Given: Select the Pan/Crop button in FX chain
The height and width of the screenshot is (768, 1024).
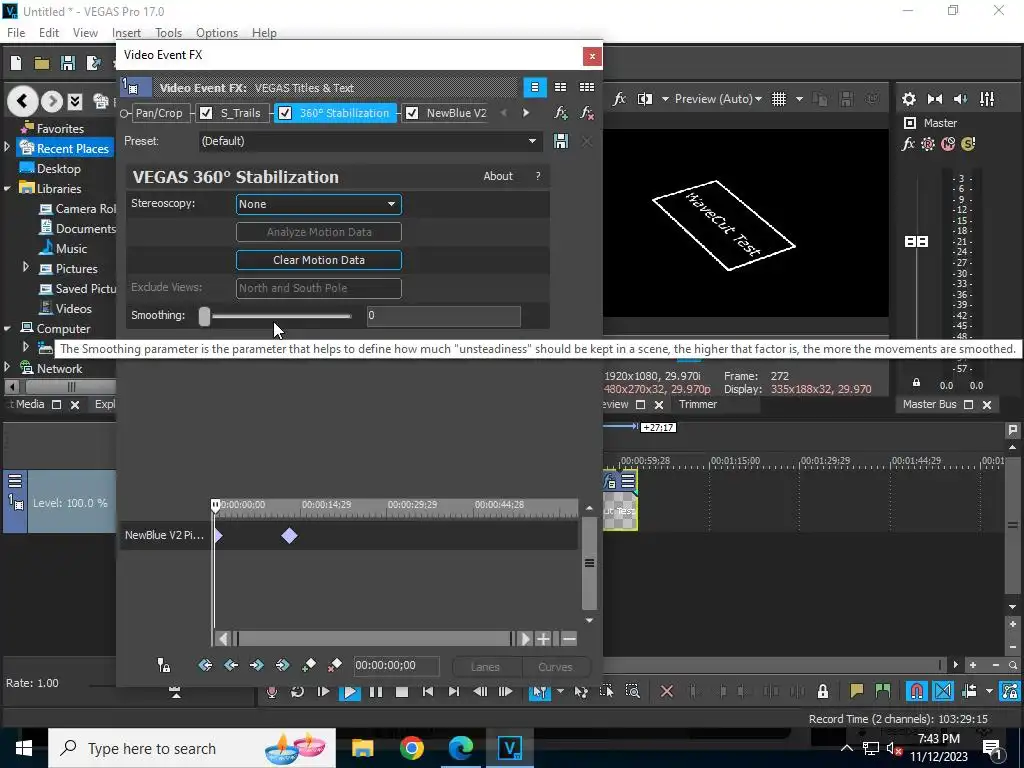Looking at the screenshot, I should (159, 113).
